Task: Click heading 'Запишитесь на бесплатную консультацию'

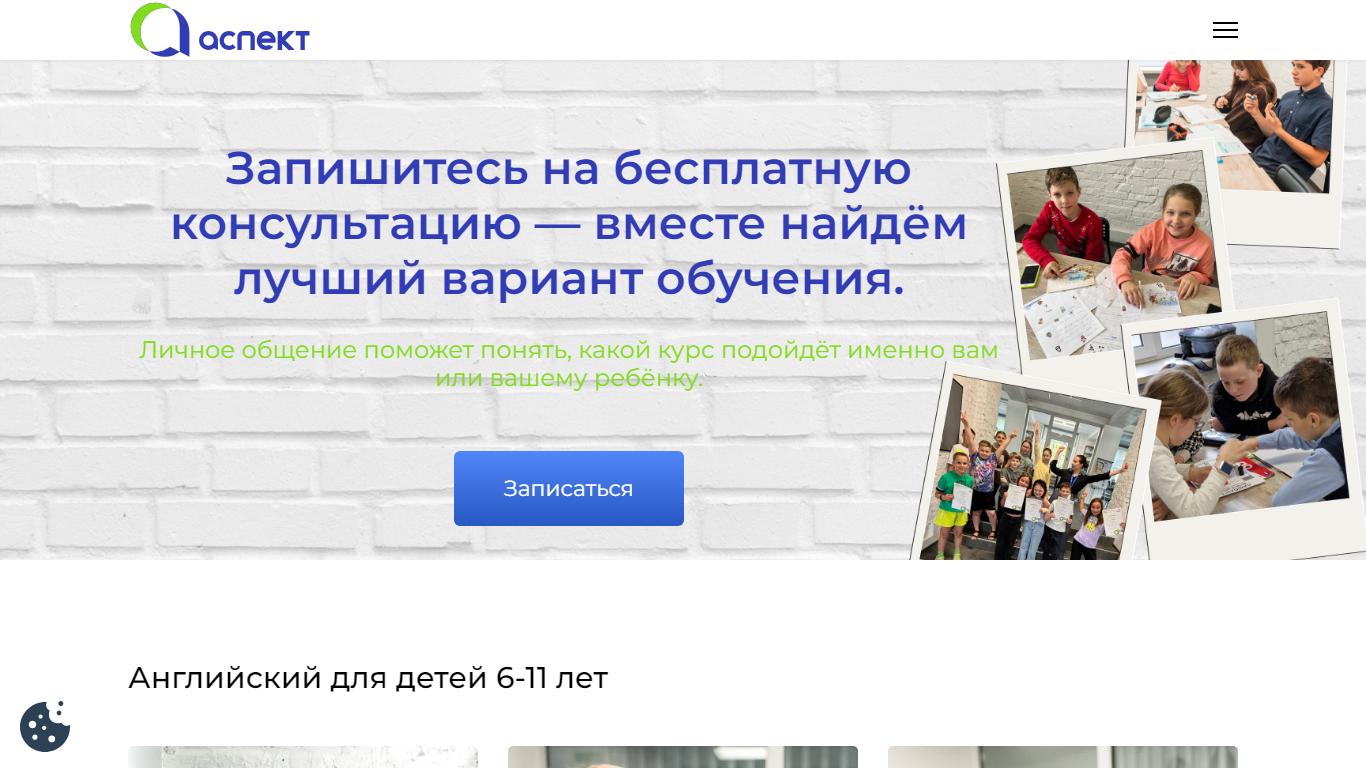Action: pyautogui.click(x=569, y=223)
